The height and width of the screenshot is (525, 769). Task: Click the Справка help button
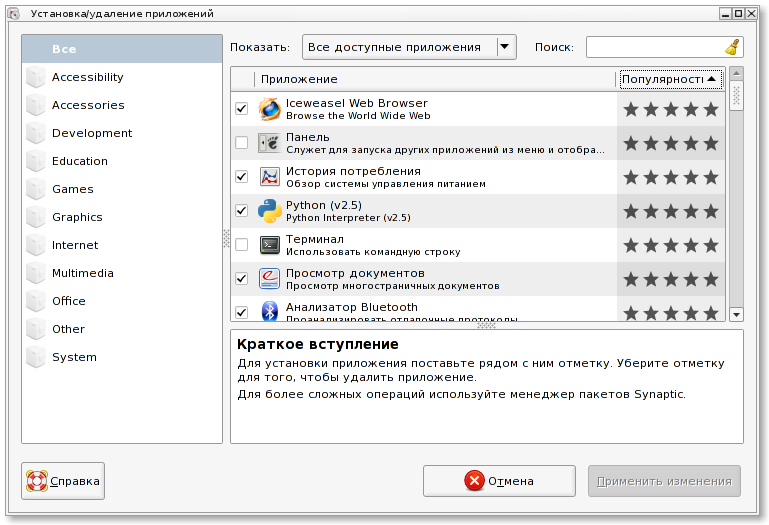coord(63,481)
